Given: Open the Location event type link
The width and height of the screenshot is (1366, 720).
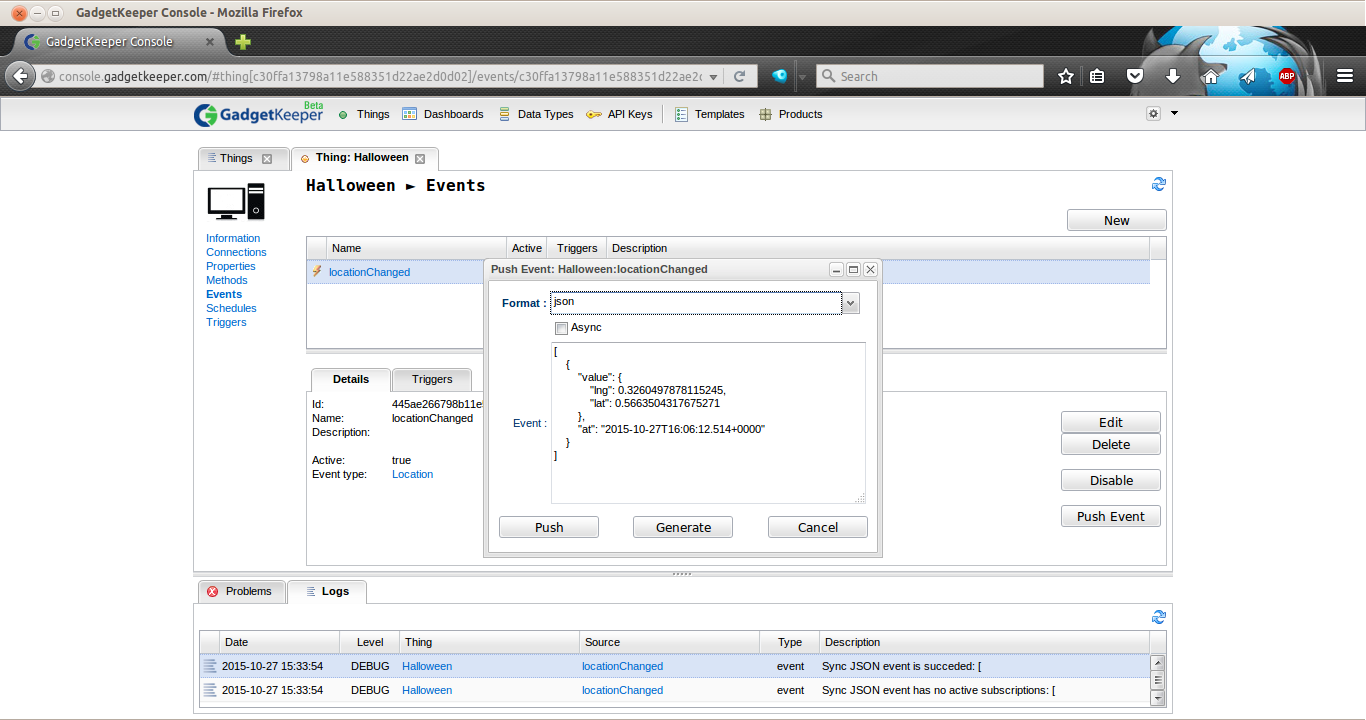Looking at the screenshot, I should click(412, 474).
